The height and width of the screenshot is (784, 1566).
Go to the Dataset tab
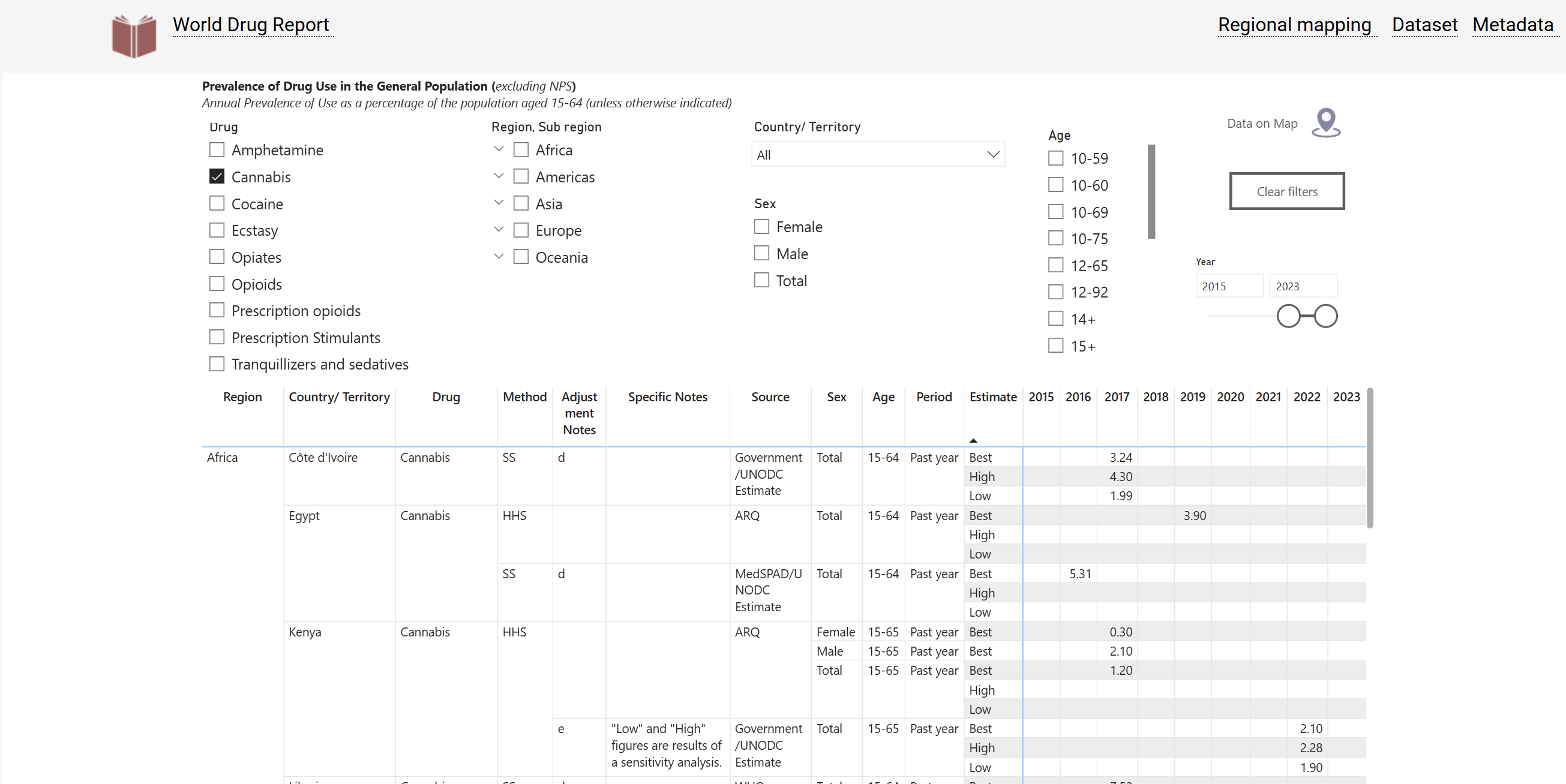click(x=1424, y=25)
